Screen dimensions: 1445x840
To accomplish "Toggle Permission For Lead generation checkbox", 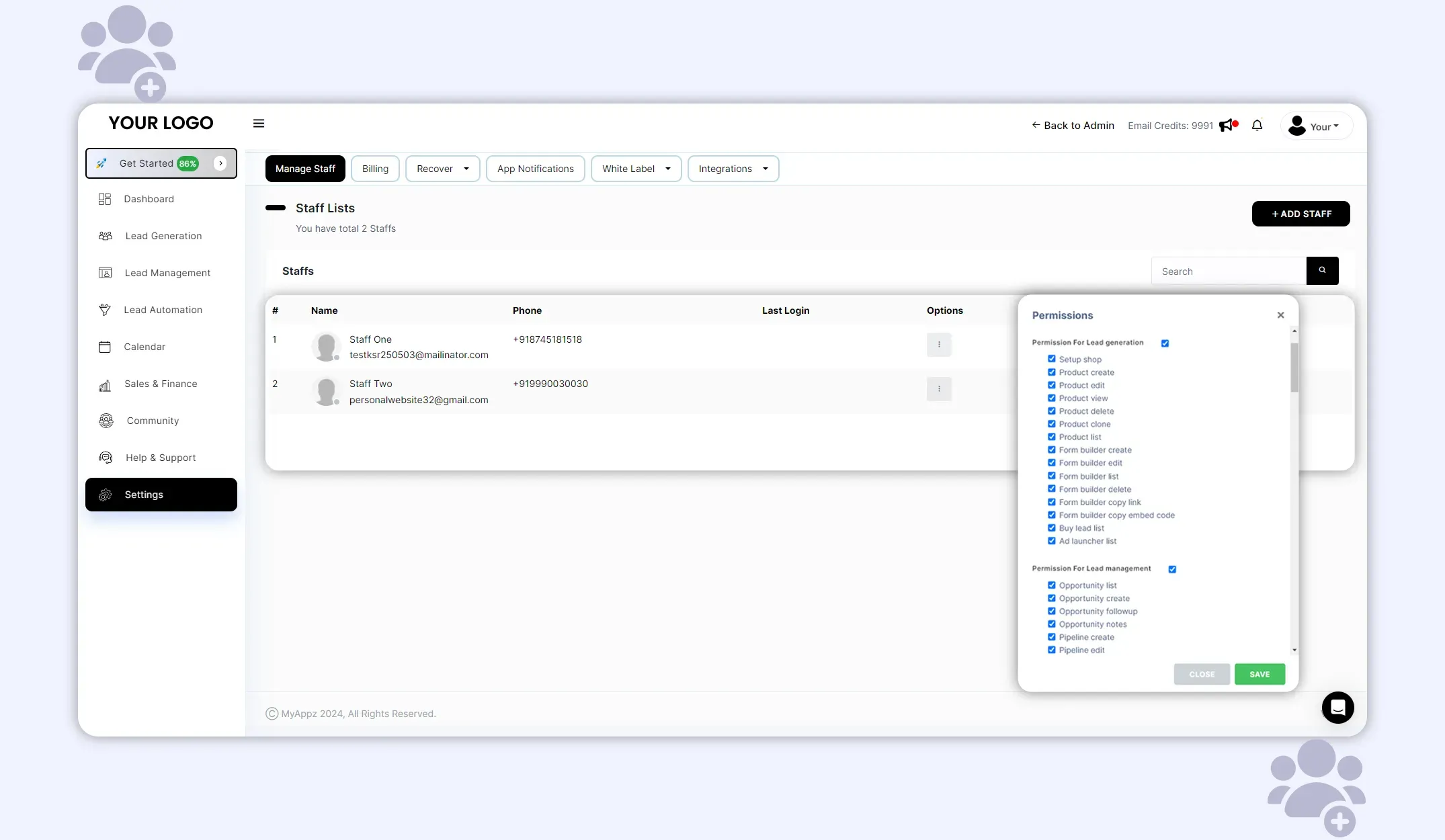I will tap(1165, 343).
